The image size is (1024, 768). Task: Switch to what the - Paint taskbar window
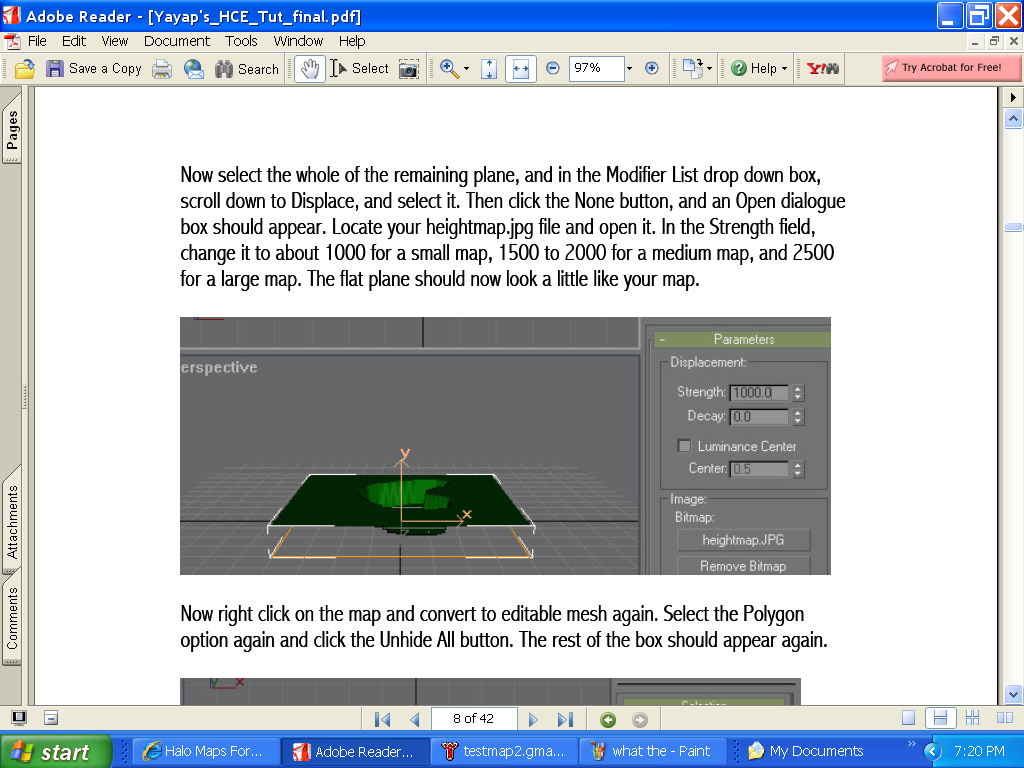coord(653,752)
